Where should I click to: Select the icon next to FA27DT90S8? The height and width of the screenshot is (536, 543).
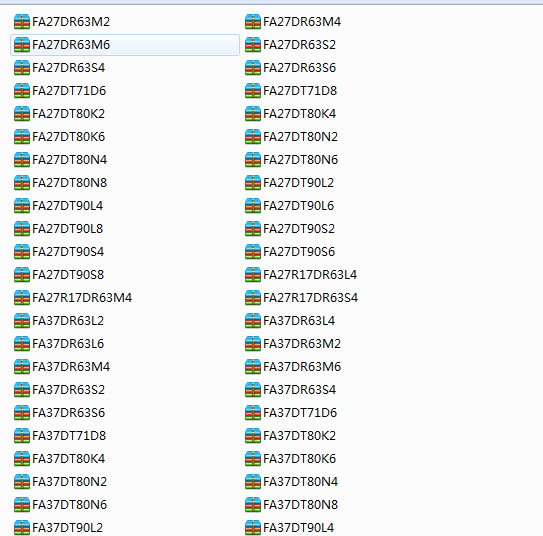click(22, 275)
